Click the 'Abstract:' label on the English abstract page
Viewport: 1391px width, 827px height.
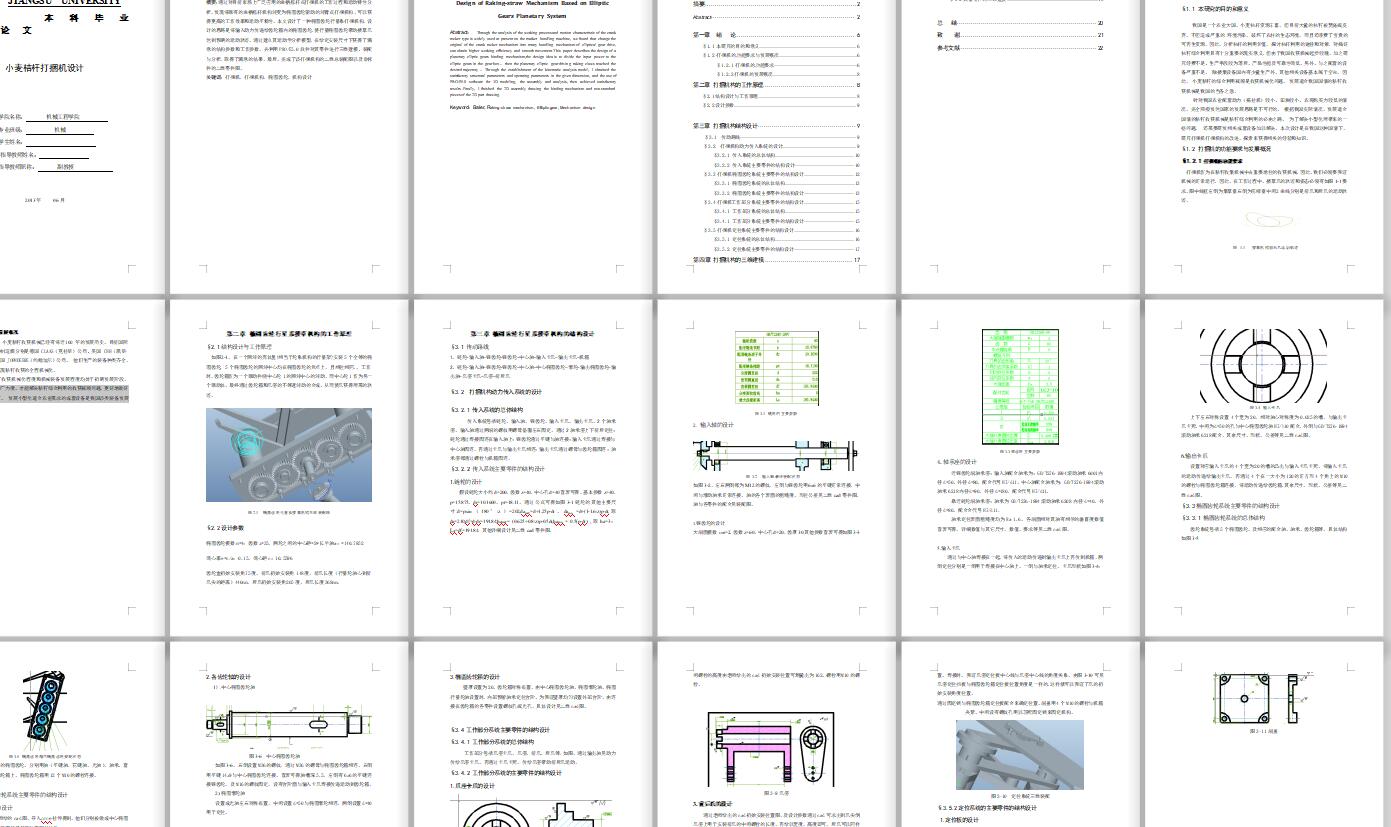tap(459, 32)
